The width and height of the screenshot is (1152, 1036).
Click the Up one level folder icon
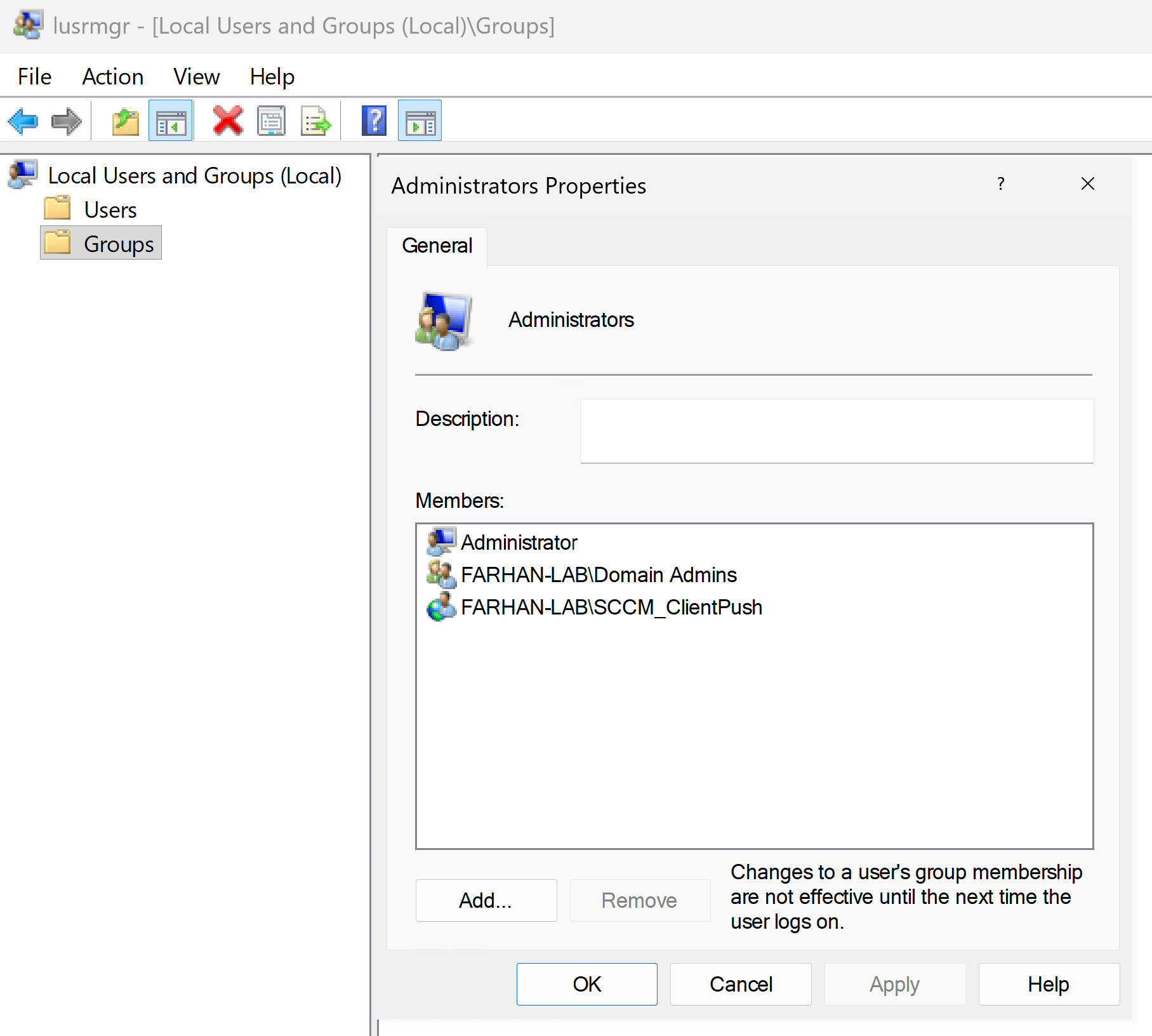click(125, 121)
